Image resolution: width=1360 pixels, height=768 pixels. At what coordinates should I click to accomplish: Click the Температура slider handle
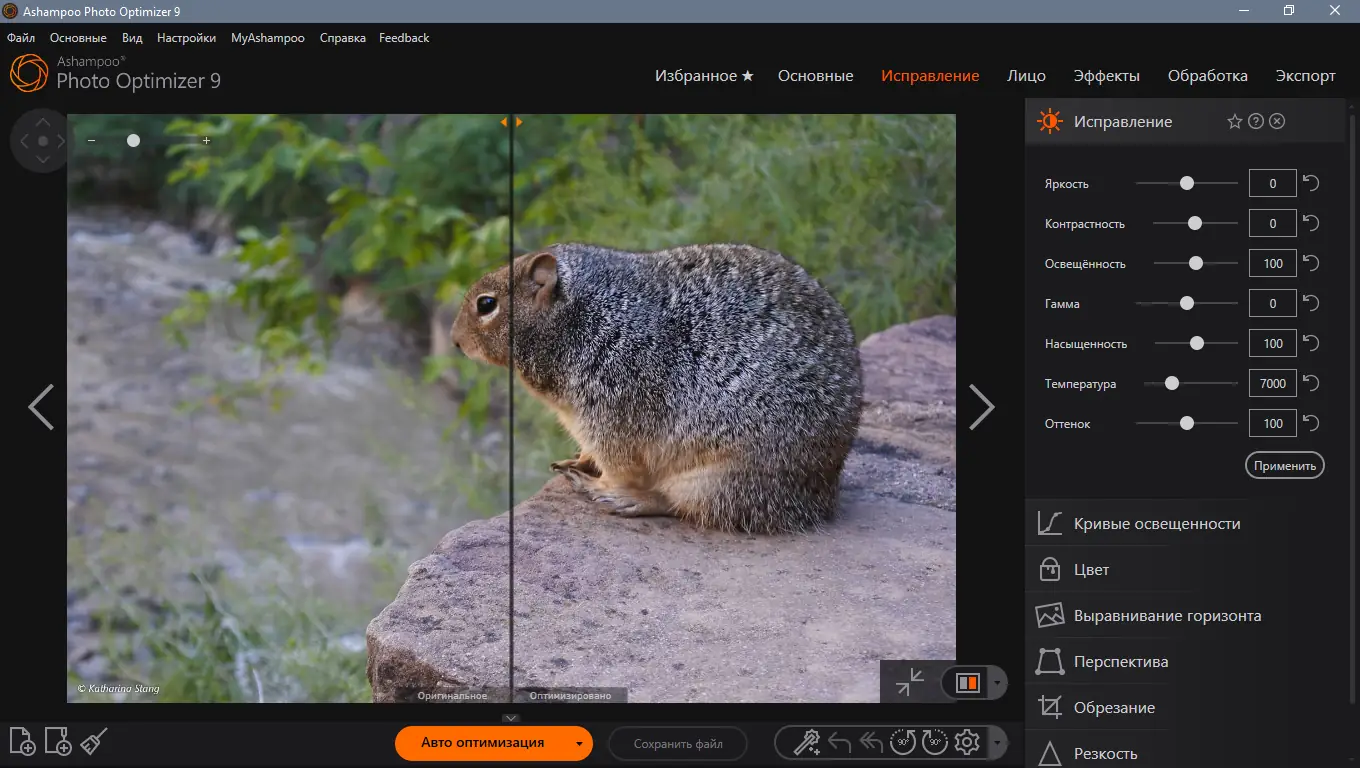coord(1172,383)
